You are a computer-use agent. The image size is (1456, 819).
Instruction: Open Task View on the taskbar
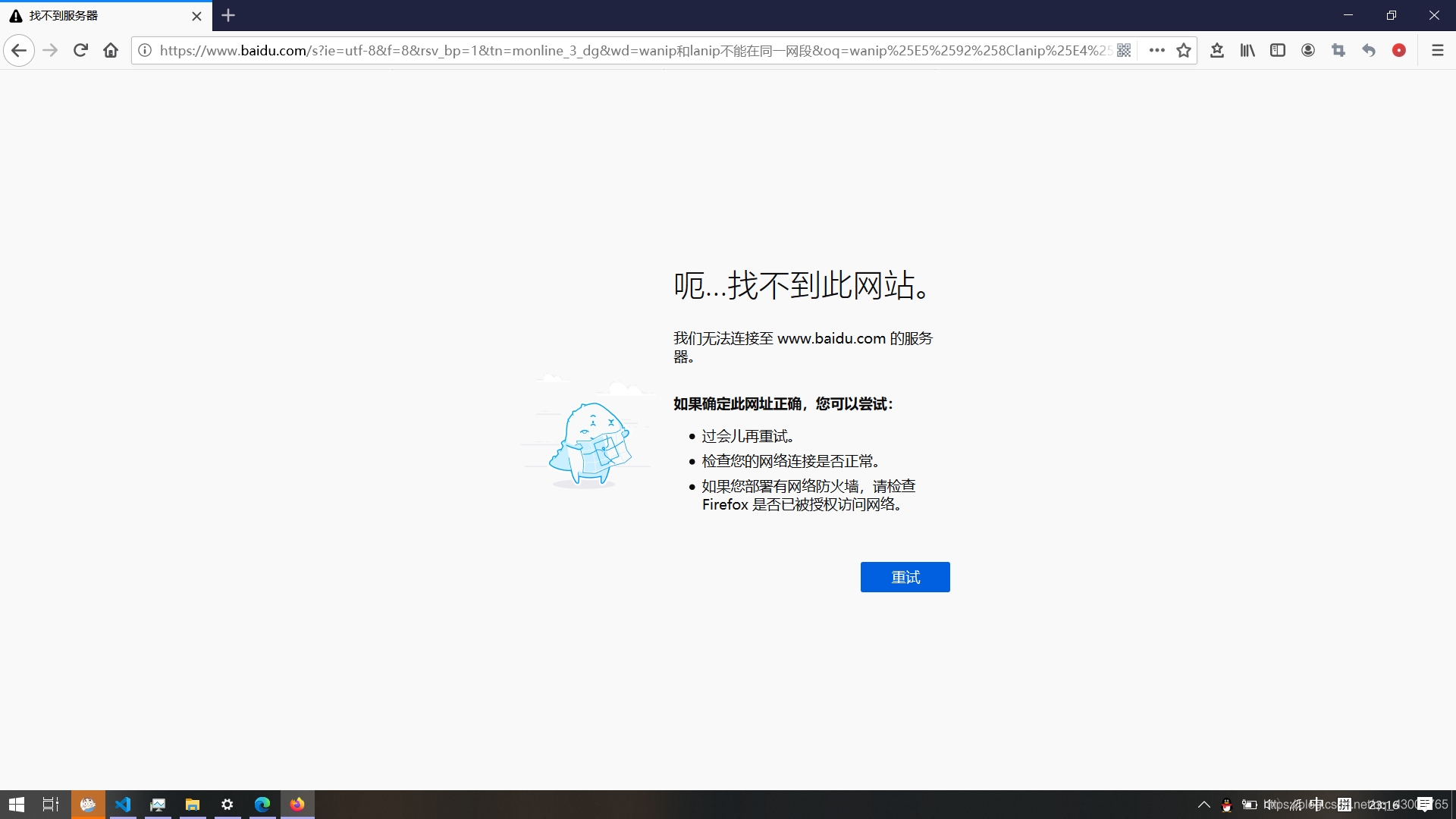pos(51,805)
